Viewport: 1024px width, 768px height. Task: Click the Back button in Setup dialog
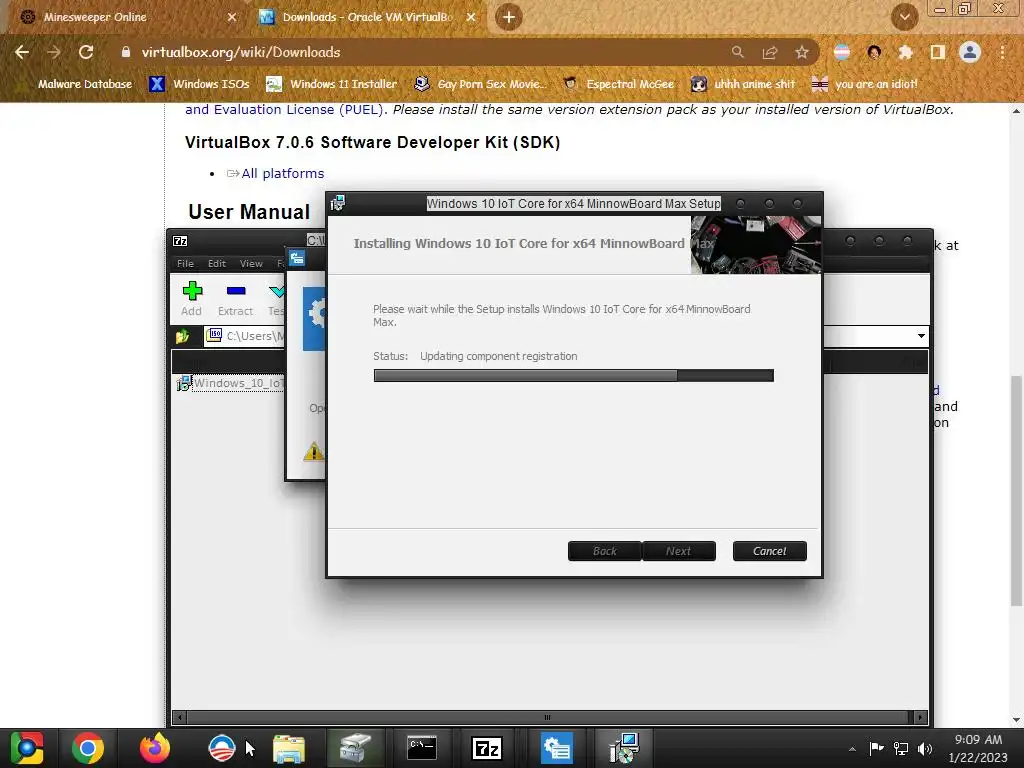point(604,551)
